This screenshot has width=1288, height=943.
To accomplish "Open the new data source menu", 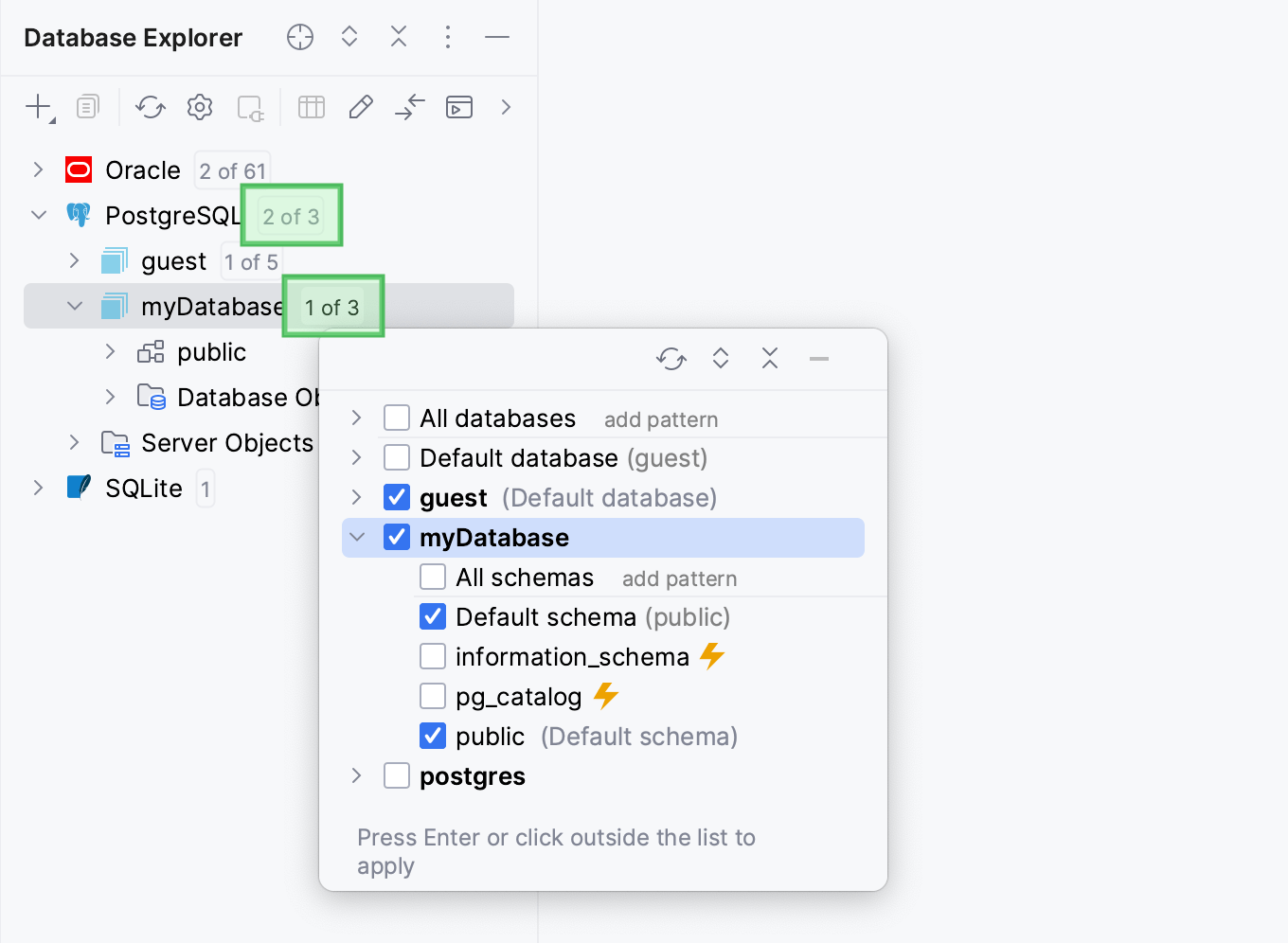I will (x=36, y=107).
